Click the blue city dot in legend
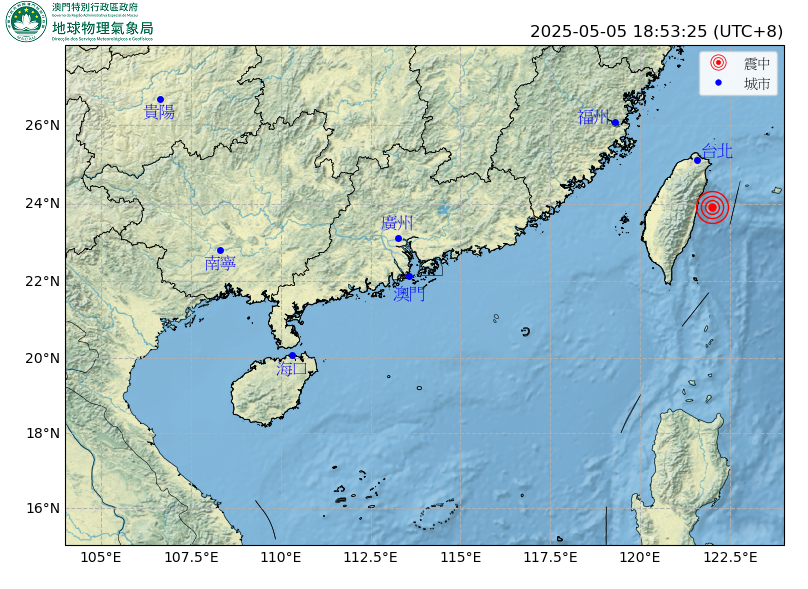 [718, 83]
